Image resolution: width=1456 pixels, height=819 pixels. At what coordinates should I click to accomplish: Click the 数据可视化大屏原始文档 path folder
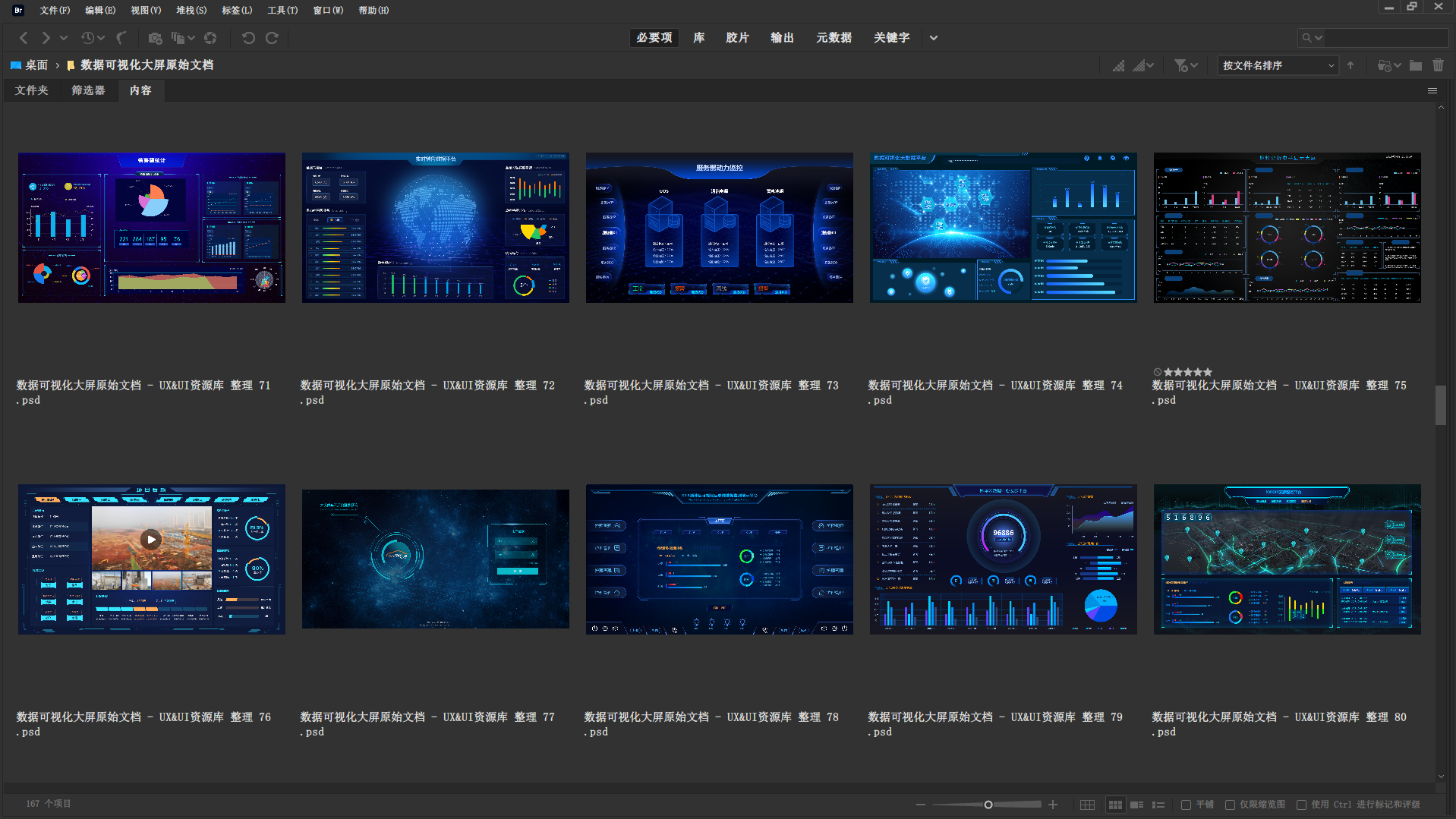(140, 65)
